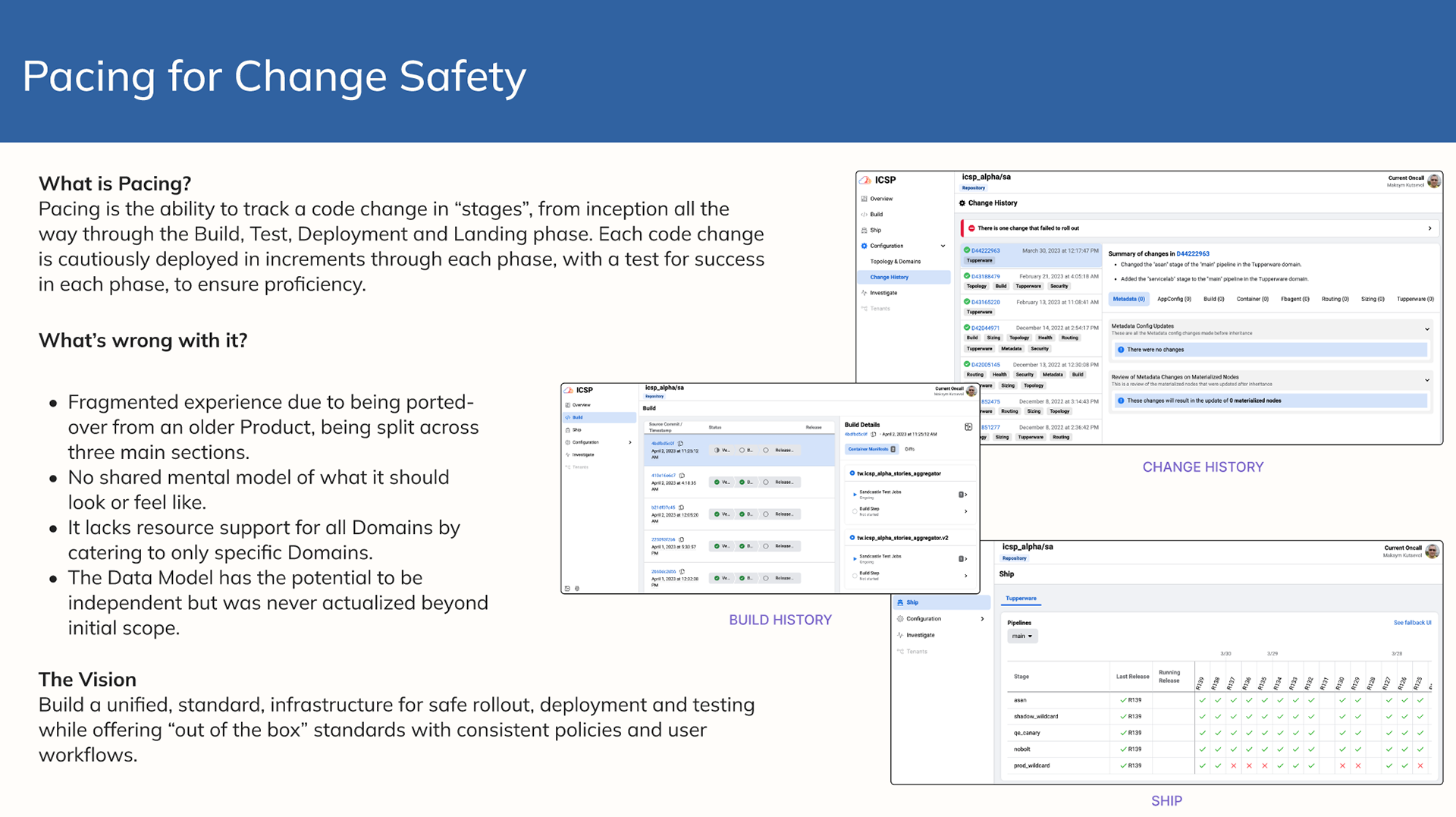This screenshot has width=1456, height=817.
Task: Collapse Metadata Config Updates section
Action: click(1427, 329)
